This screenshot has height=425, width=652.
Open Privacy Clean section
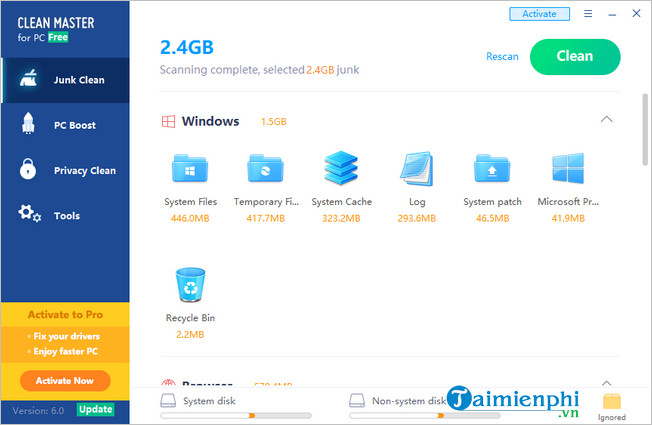[x=65, y=170]
